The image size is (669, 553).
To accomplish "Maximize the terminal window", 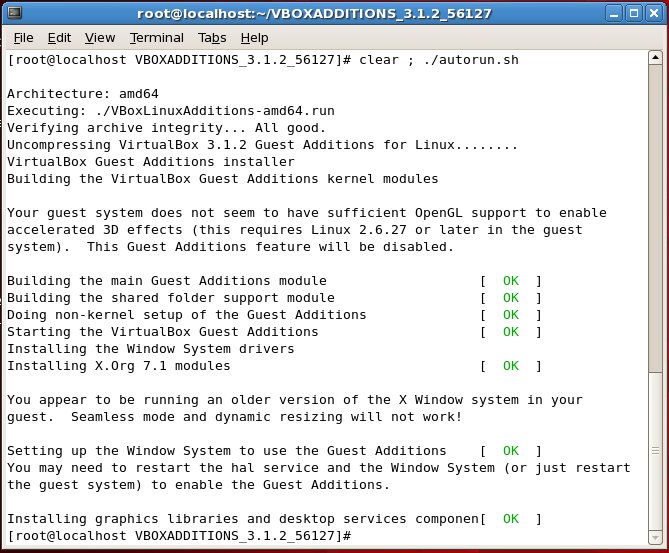I will [634, 14].
